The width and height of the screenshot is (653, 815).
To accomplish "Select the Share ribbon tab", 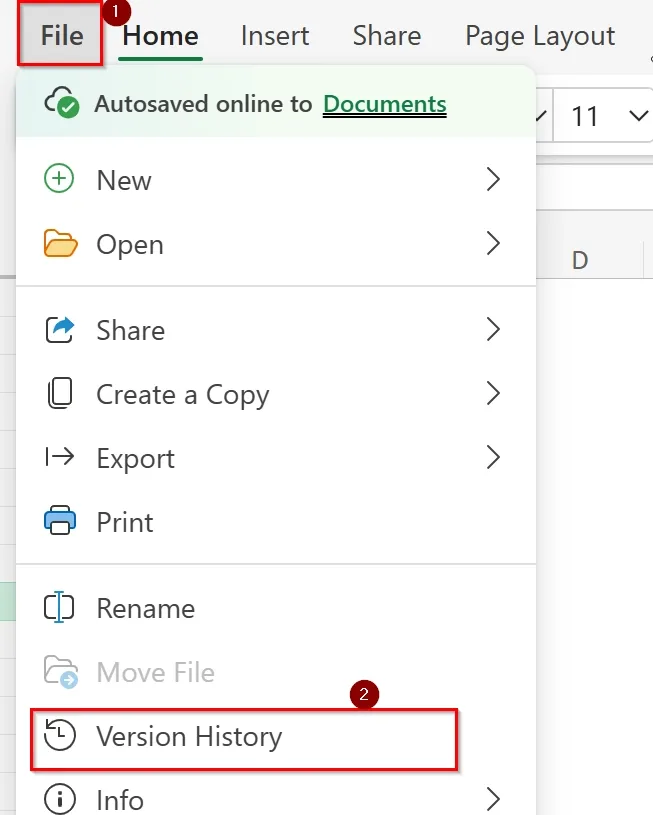I will coord(387,36).
